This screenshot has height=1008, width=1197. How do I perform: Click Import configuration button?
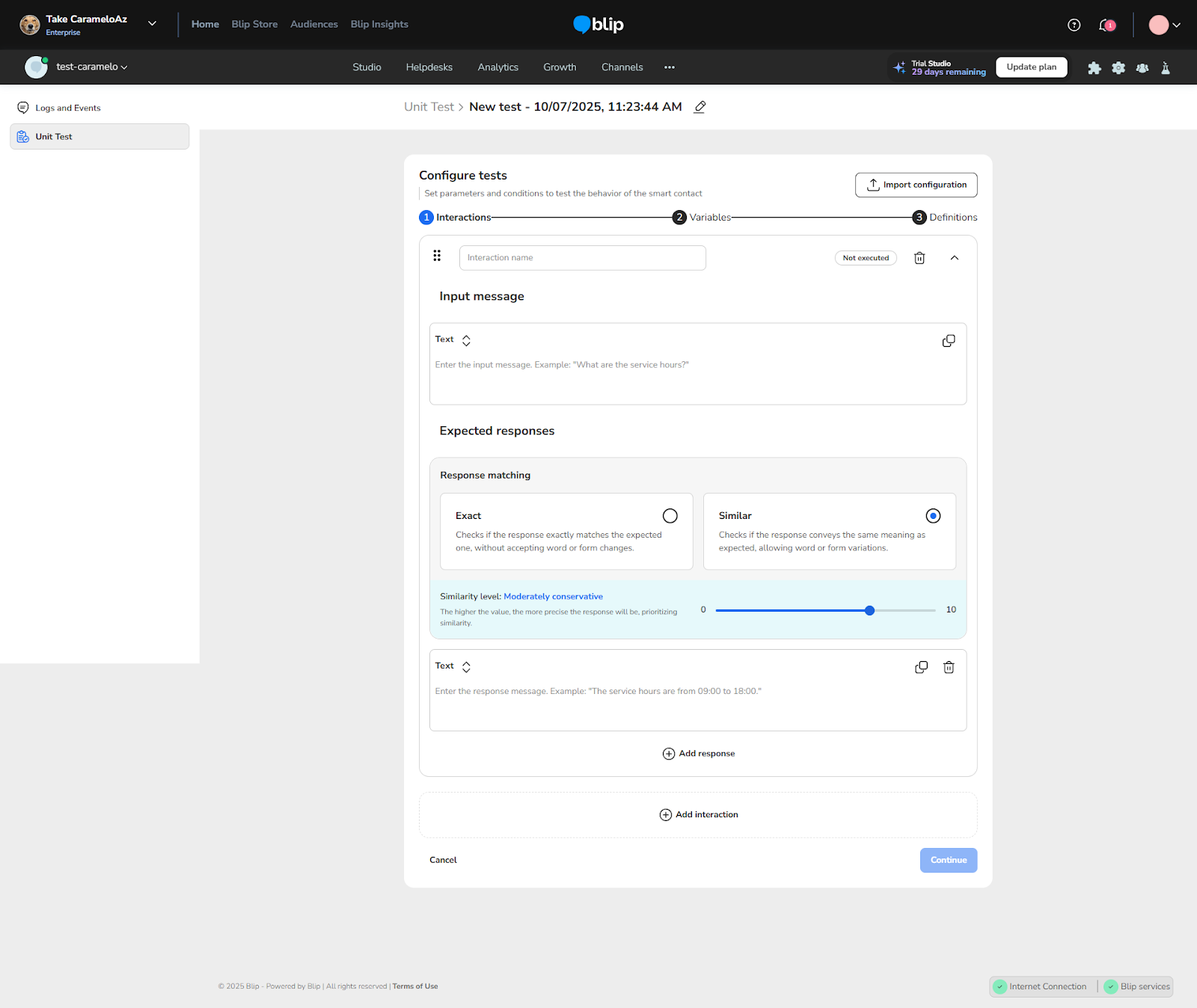(916, 185)
